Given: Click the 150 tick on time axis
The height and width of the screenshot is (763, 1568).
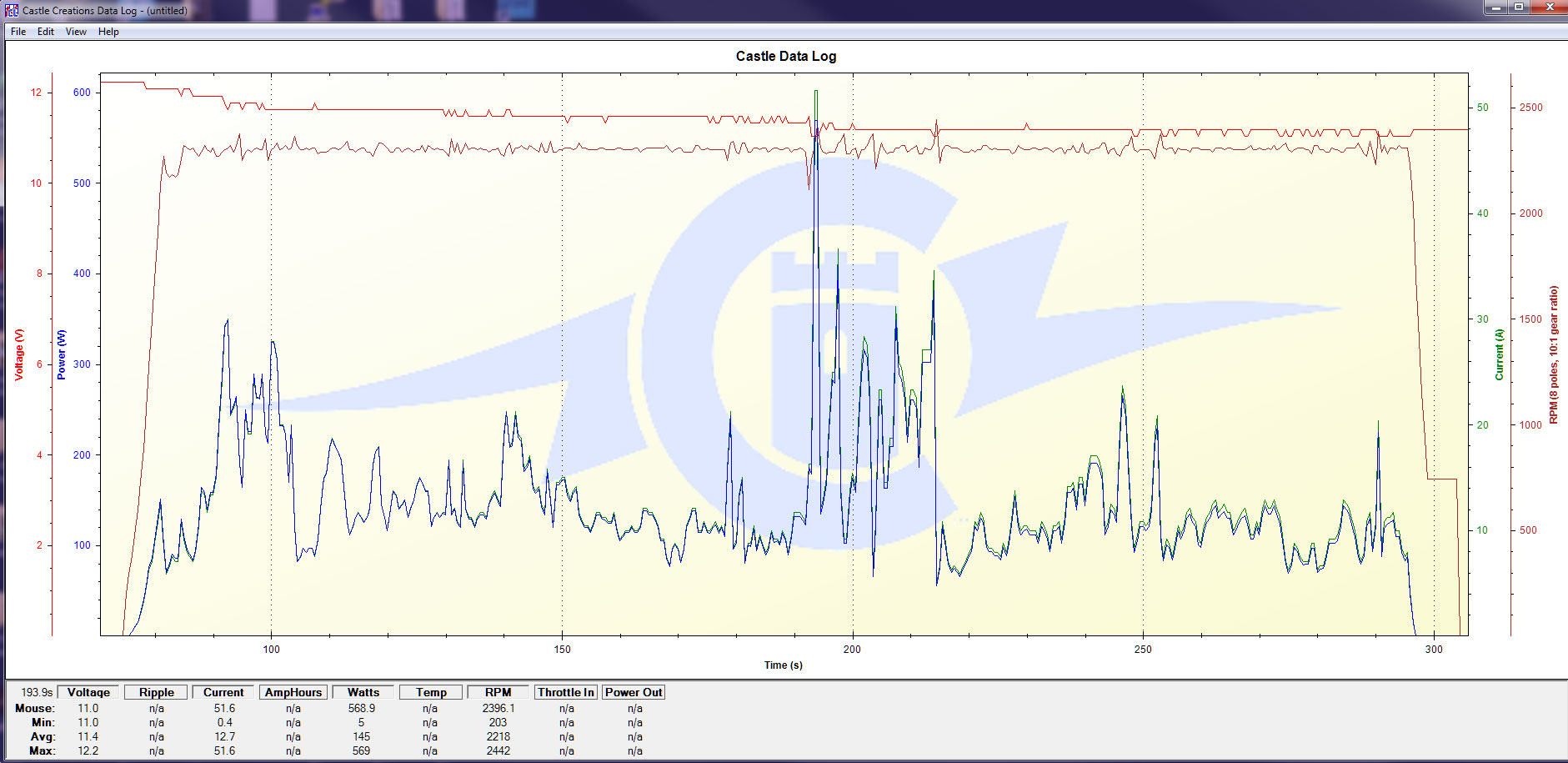Looking at the screenshot, I should coord(562,649).
